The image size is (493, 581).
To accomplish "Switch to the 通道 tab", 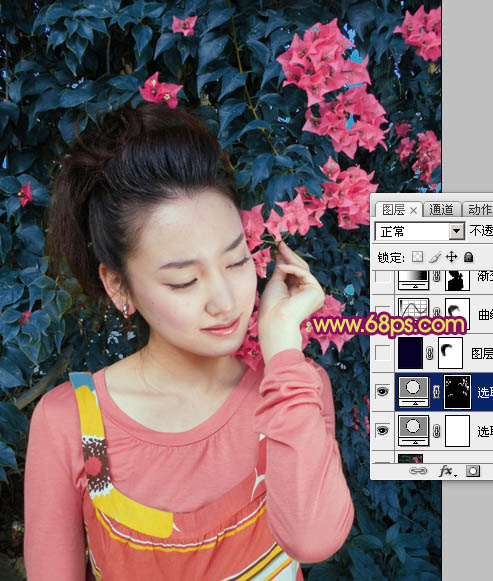I will pos(441,210).
